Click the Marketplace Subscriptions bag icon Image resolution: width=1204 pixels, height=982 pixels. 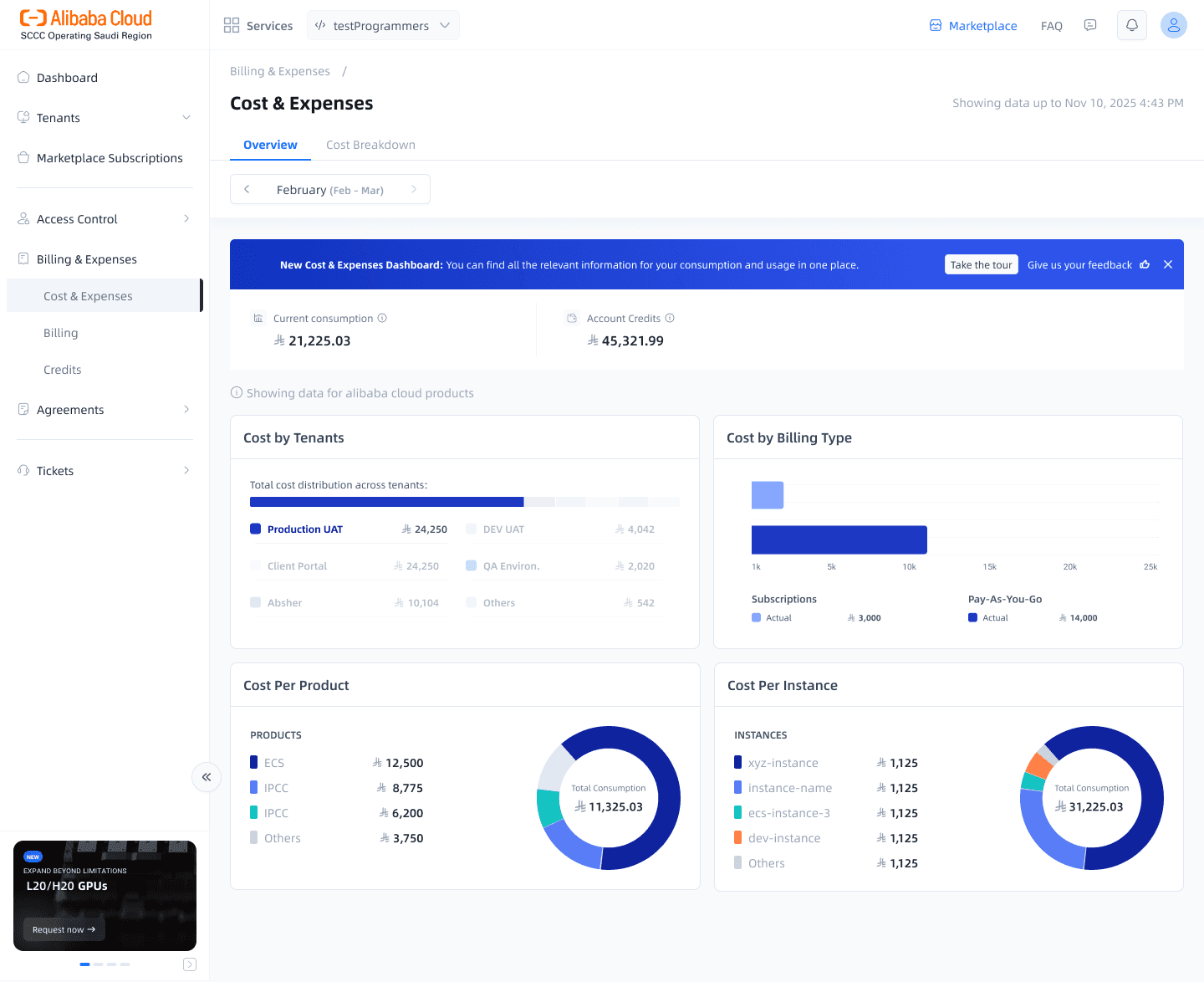pyautogui.click(x=23, y=157)
